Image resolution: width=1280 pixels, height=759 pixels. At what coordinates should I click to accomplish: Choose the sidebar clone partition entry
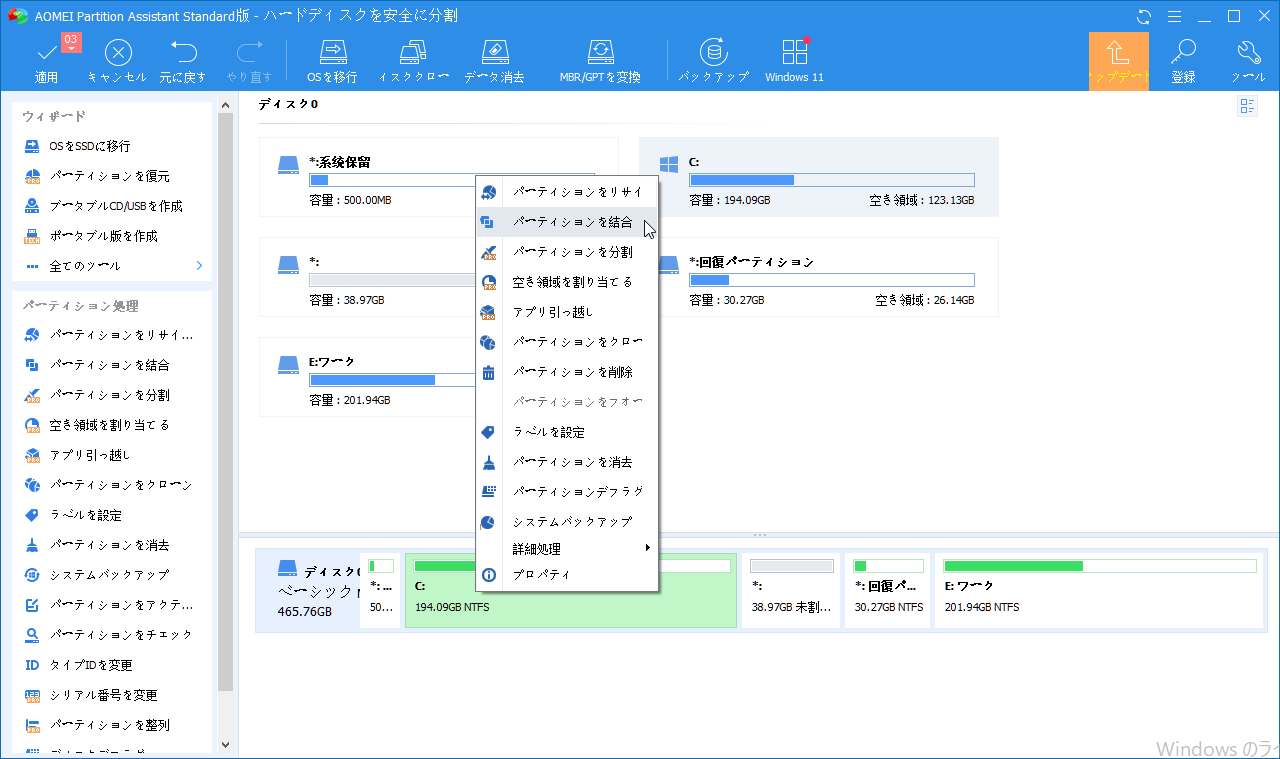click(110, 485)
